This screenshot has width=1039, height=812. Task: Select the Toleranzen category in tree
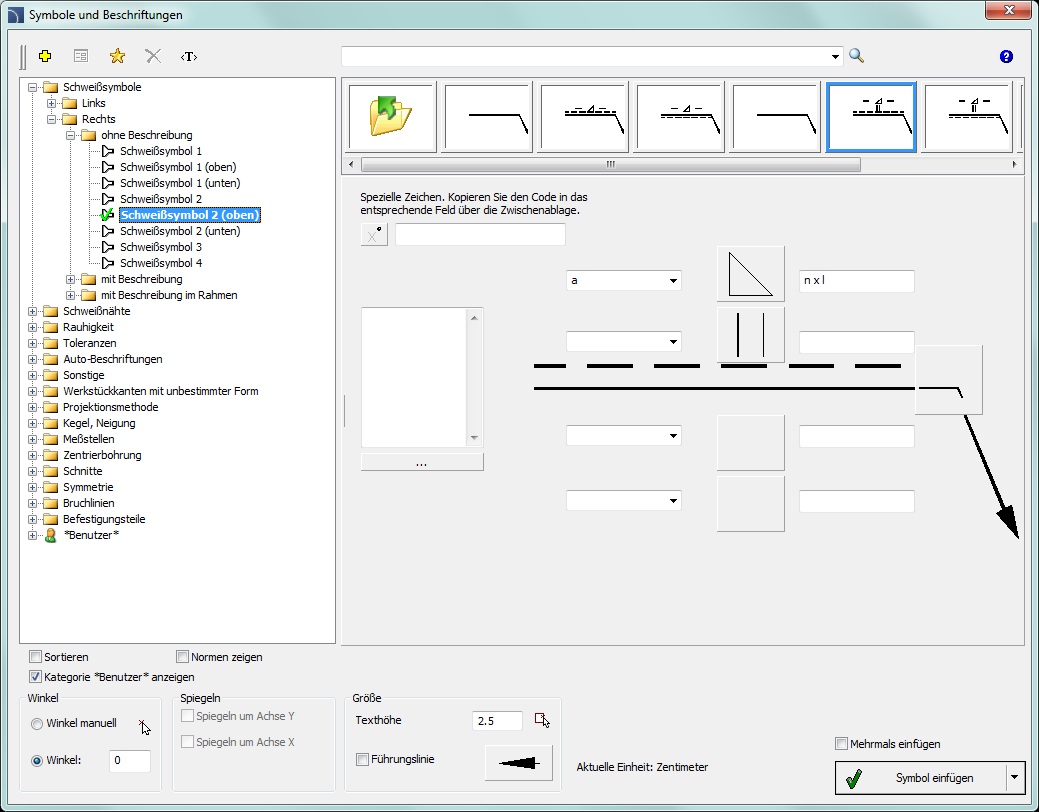pyautogui.click(x=88, y=343)
